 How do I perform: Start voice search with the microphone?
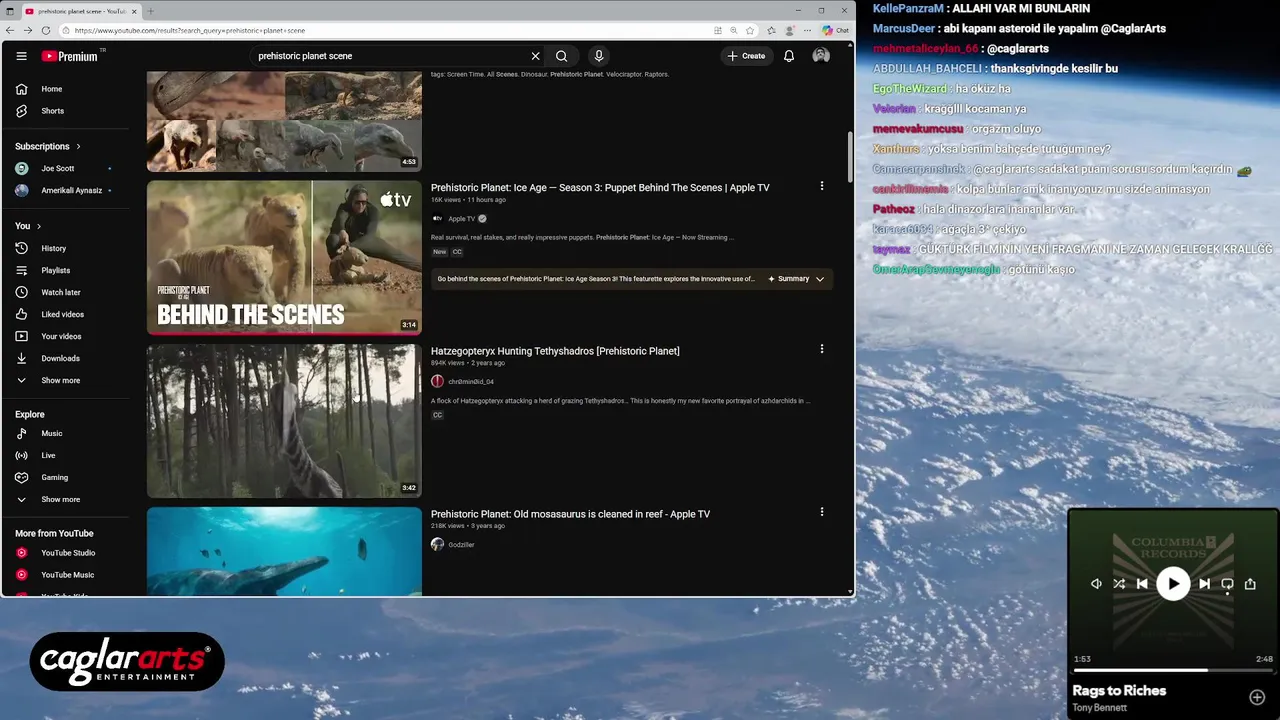coord(598,56)
